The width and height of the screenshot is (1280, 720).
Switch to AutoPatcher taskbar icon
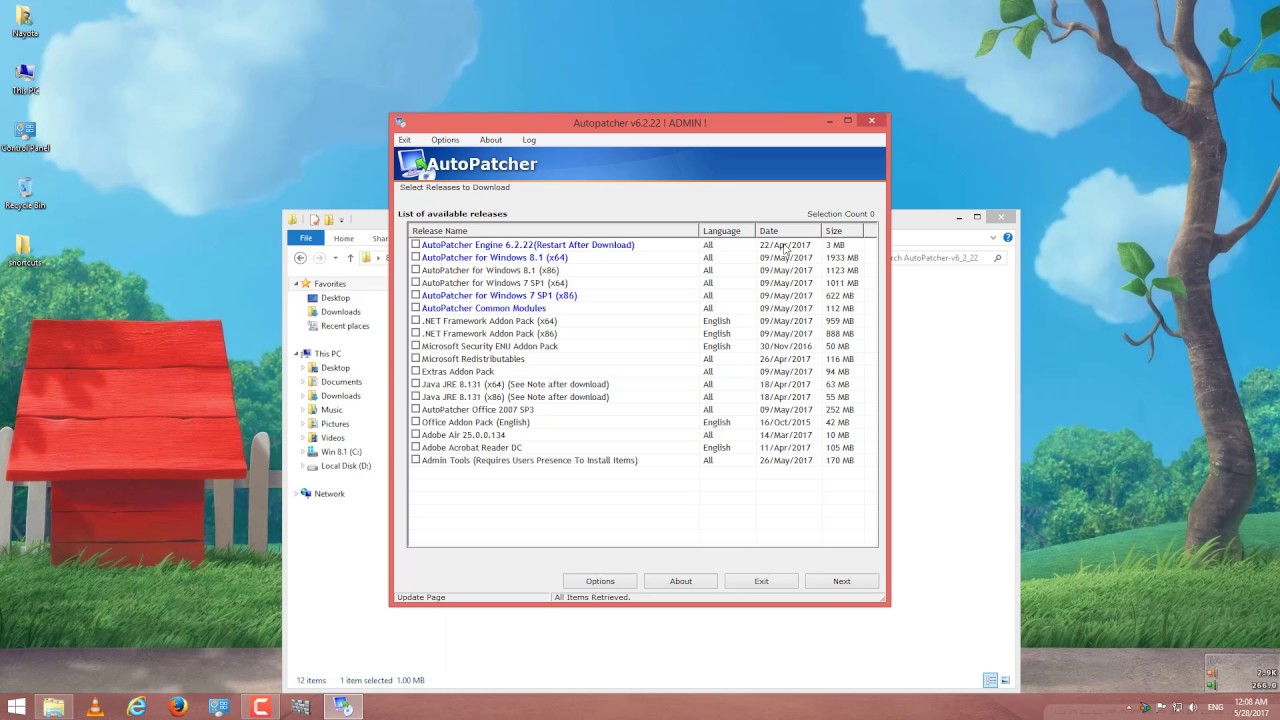pos(343,707)
